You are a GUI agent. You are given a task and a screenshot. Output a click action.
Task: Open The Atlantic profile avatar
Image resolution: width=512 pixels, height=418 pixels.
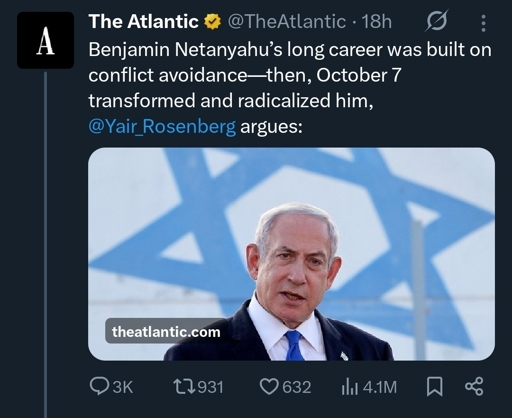point(46,40)
